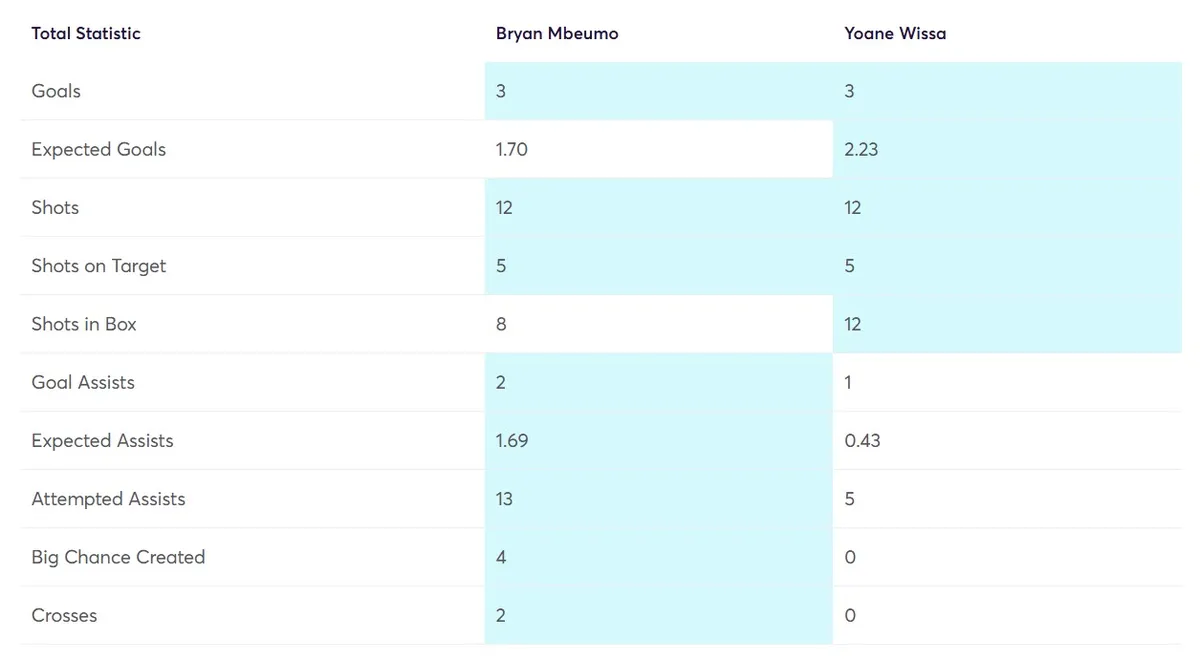Click Mbeumo's Goals value 3
The image size is (1200, 659).
(x=501, y=91)
